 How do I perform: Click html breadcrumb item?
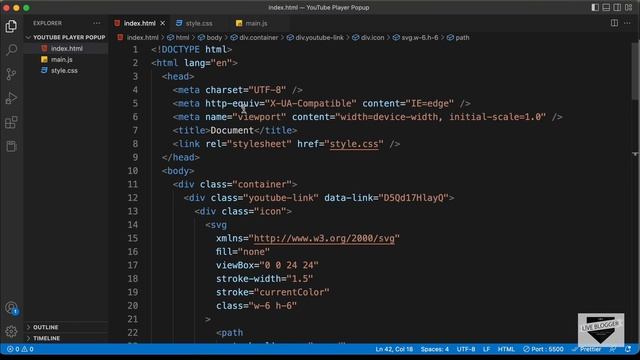pos(178,37)
